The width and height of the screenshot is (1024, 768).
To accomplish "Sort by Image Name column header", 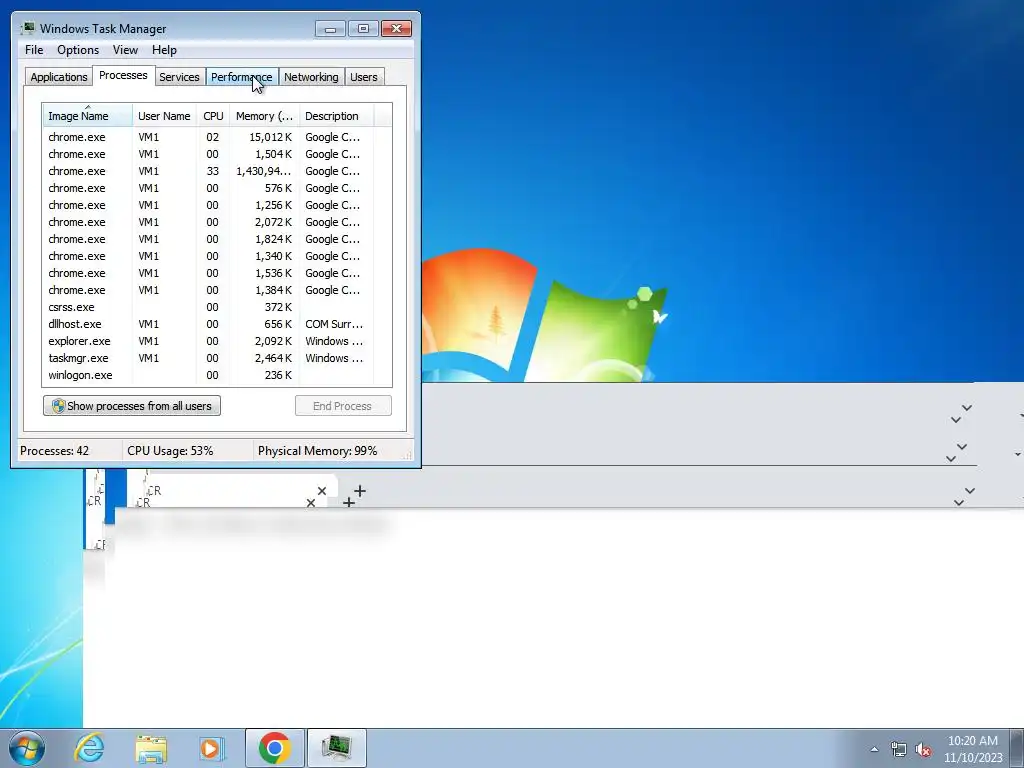I will point(88,116).
